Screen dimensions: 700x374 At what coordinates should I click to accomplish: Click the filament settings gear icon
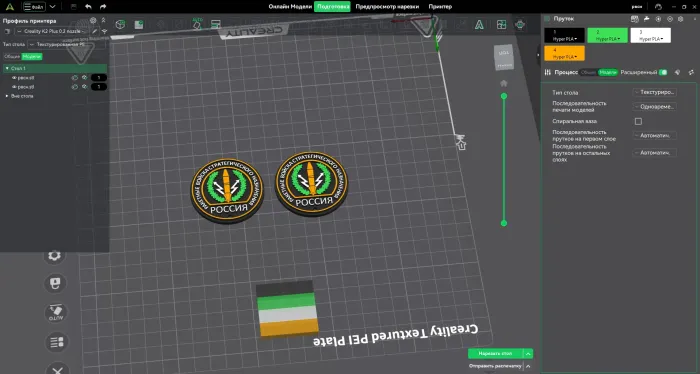click(x=680, y=19)
